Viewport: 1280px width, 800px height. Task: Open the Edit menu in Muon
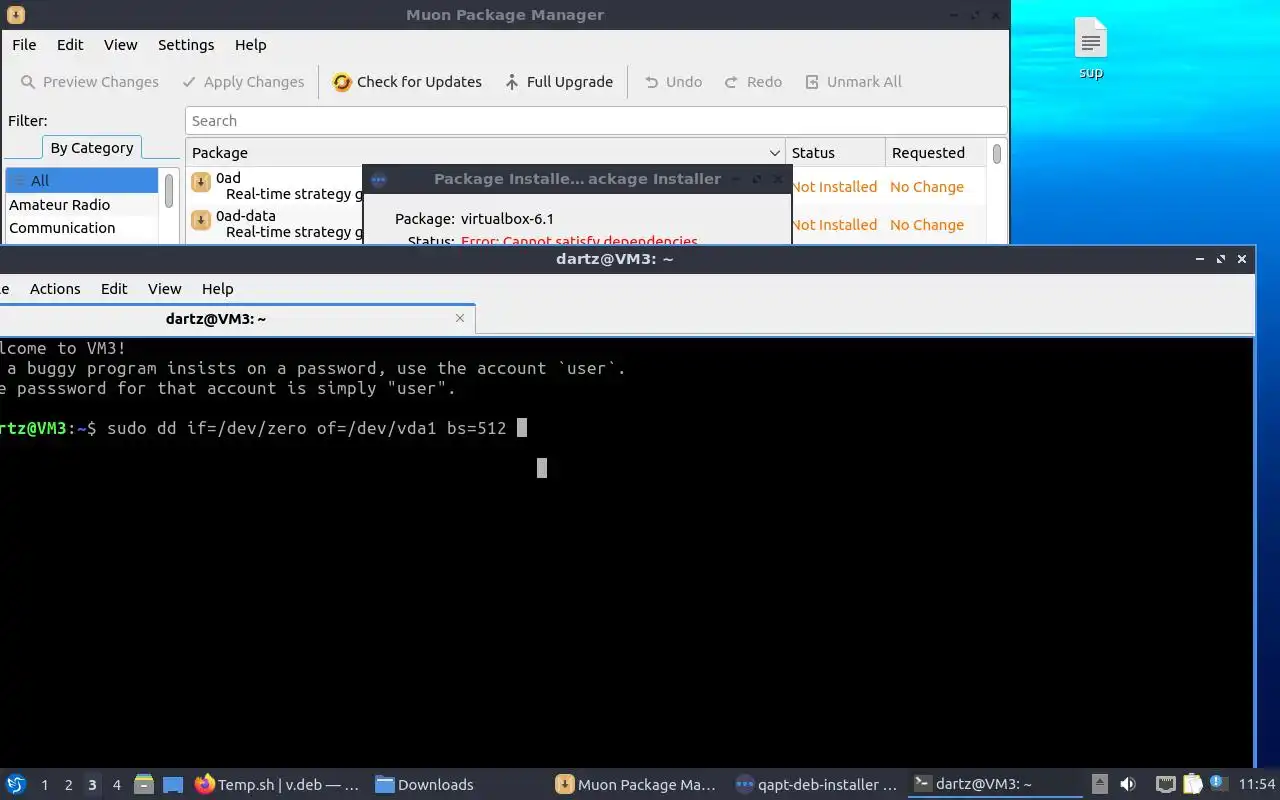pos(70,45)
